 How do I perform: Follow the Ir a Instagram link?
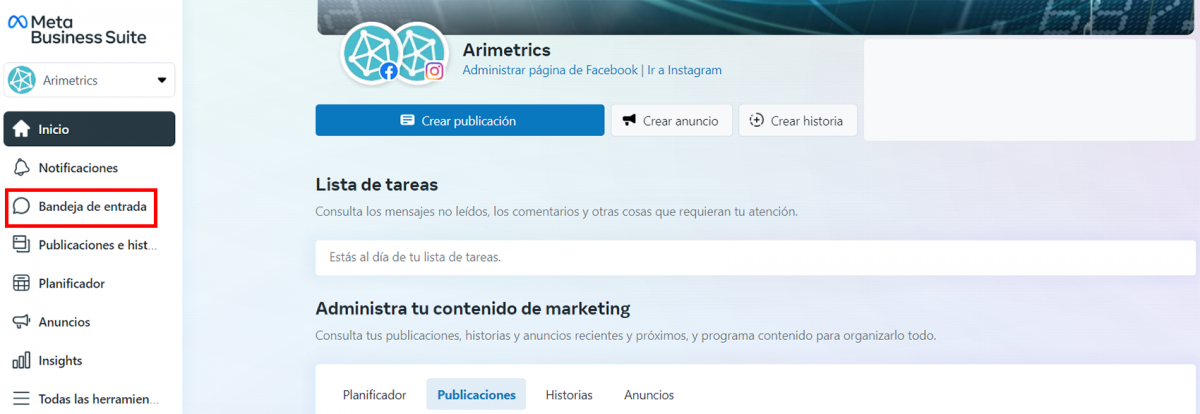(684, 70)
